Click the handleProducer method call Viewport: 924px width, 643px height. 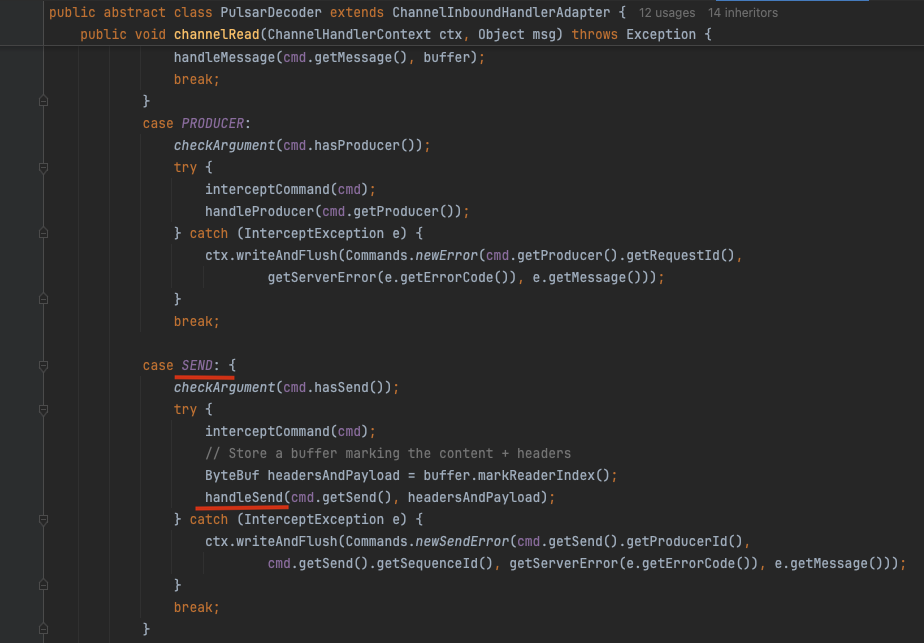(259, 212)
